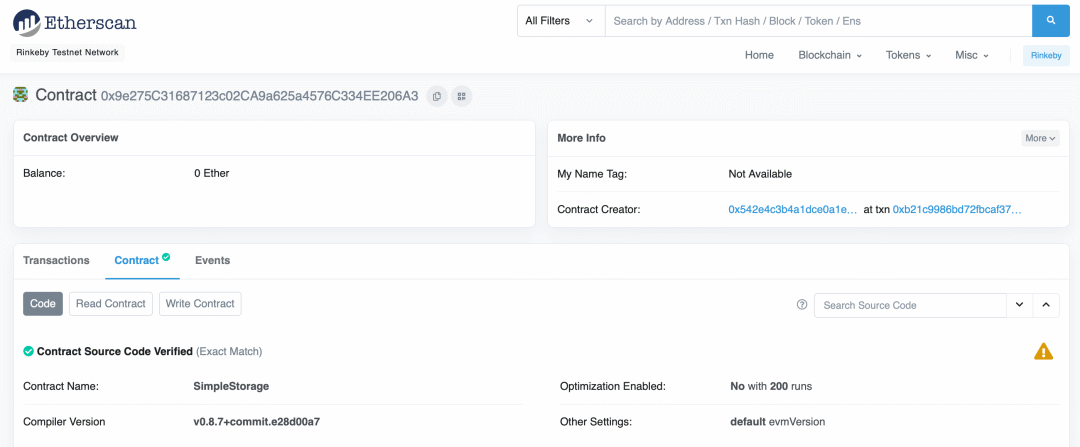Click the help question mark icon

pos(802,304)
